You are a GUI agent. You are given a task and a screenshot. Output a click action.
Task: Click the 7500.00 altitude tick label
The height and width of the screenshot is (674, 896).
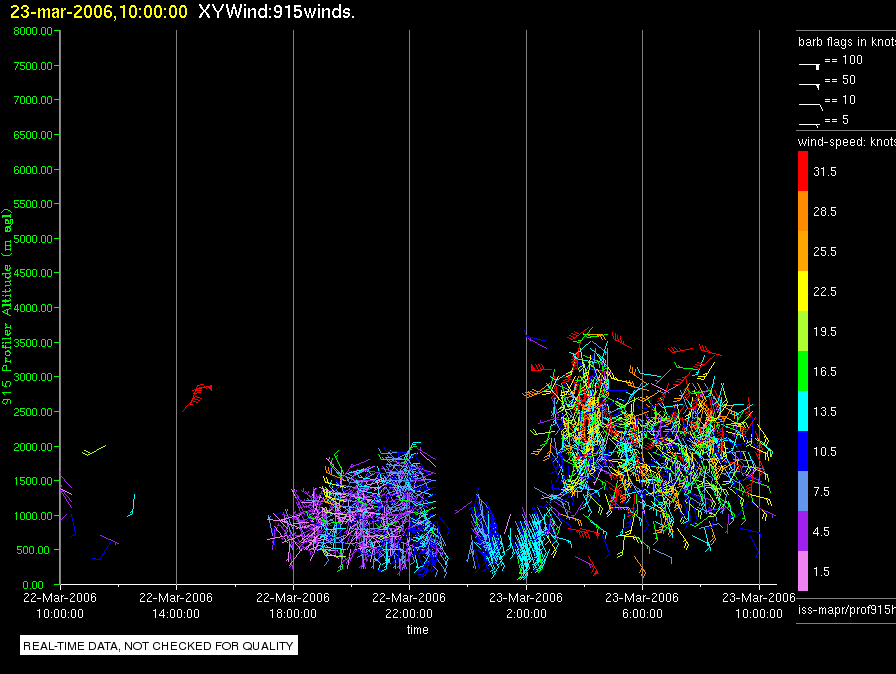pyautogui.click(x=33, y=66)
